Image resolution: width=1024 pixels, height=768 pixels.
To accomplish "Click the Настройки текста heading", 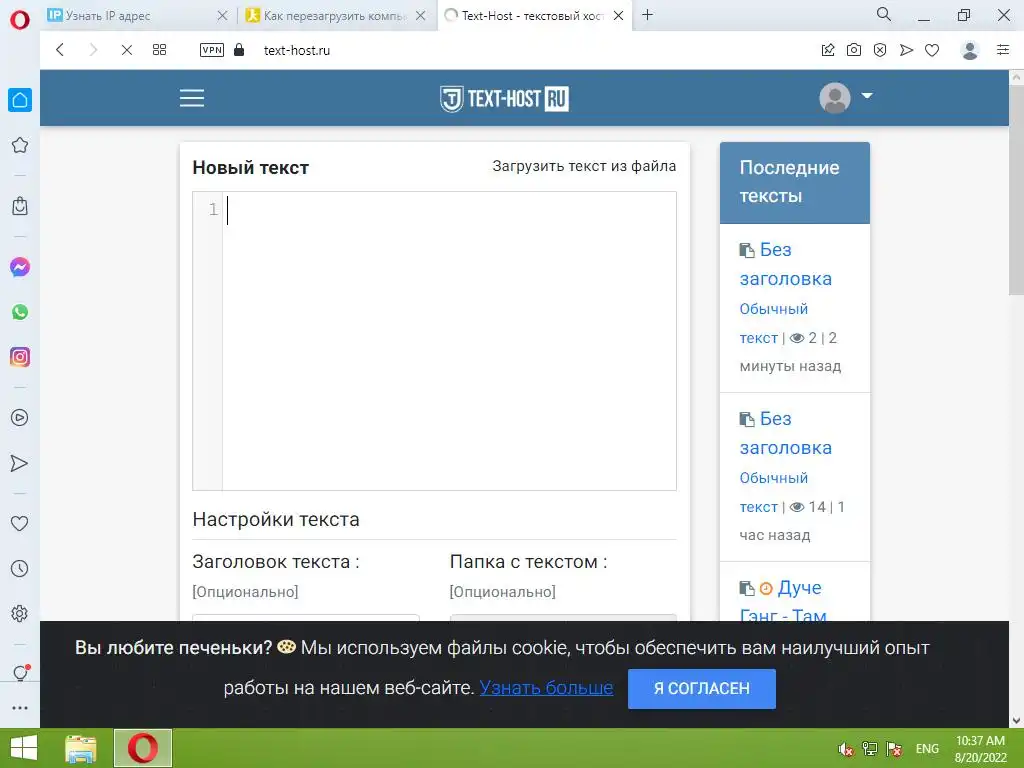I will click(276, 519).
